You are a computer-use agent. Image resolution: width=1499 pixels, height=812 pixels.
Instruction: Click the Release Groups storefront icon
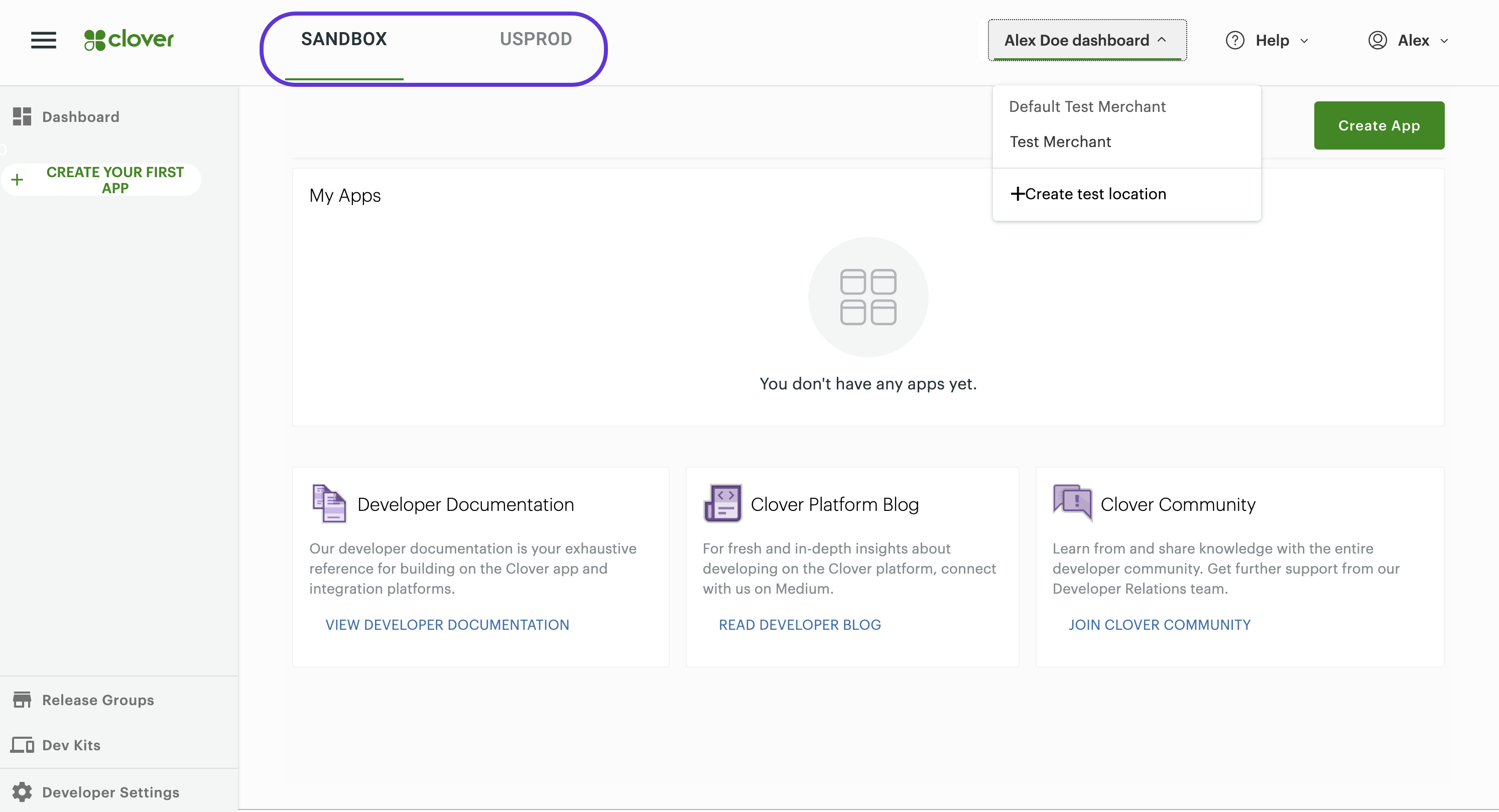[x=22, y=699]
